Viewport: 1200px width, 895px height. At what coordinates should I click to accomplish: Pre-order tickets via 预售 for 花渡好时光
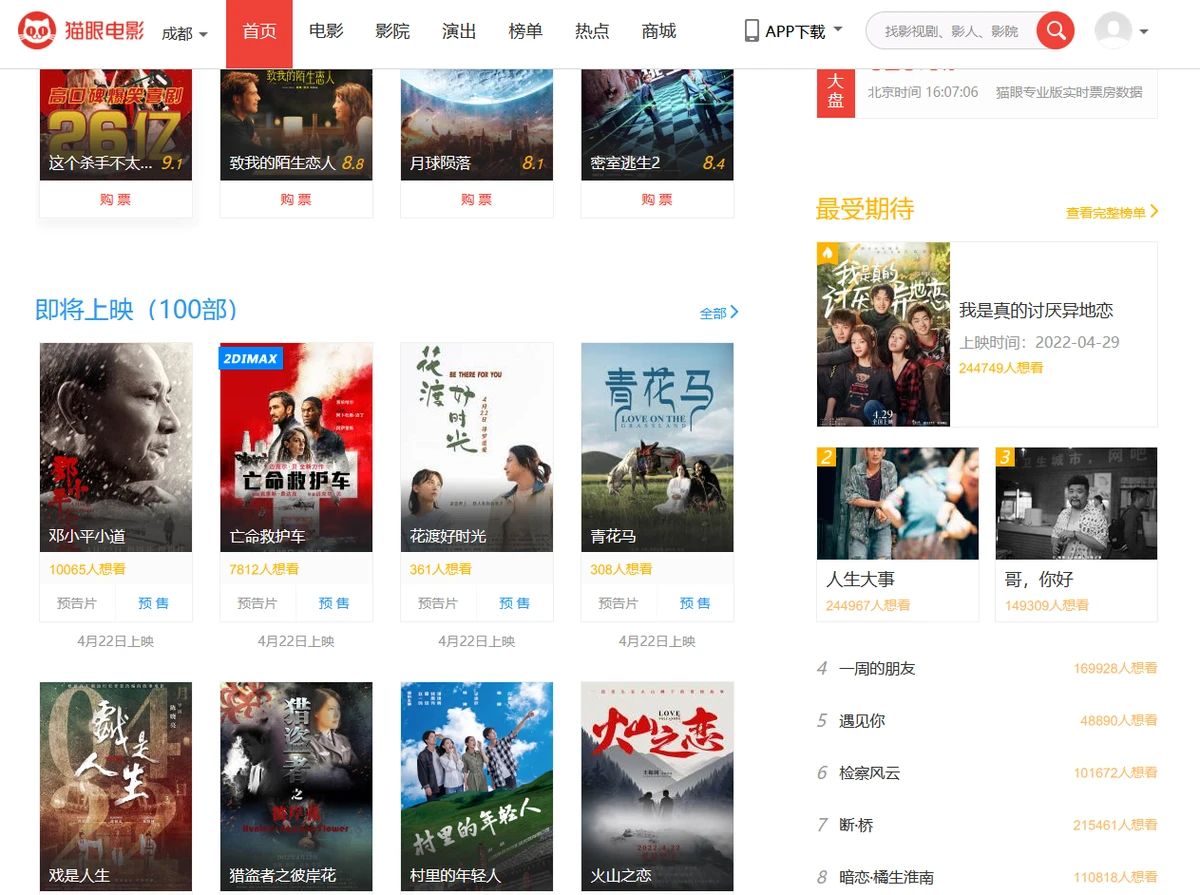click(x=515, y=603)
